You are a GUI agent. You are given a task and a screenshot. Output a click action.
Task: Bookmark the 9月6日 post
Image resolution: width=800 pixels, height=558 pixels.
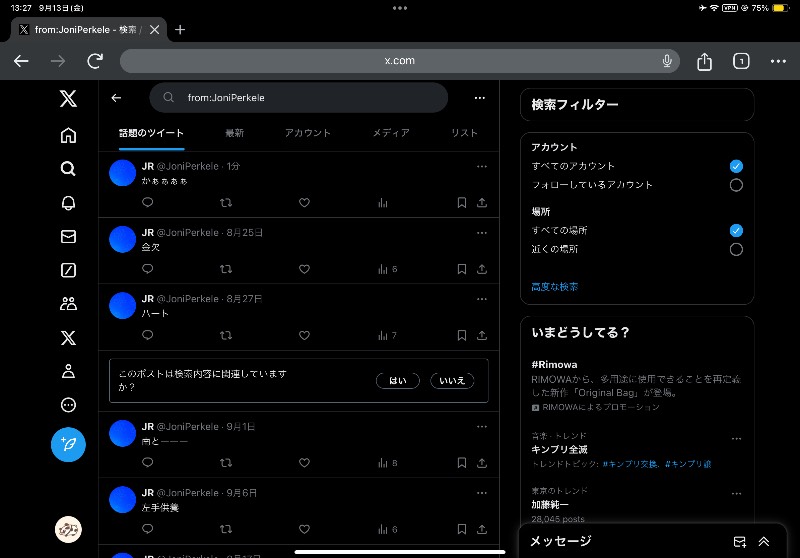click(x=462, y=529)
